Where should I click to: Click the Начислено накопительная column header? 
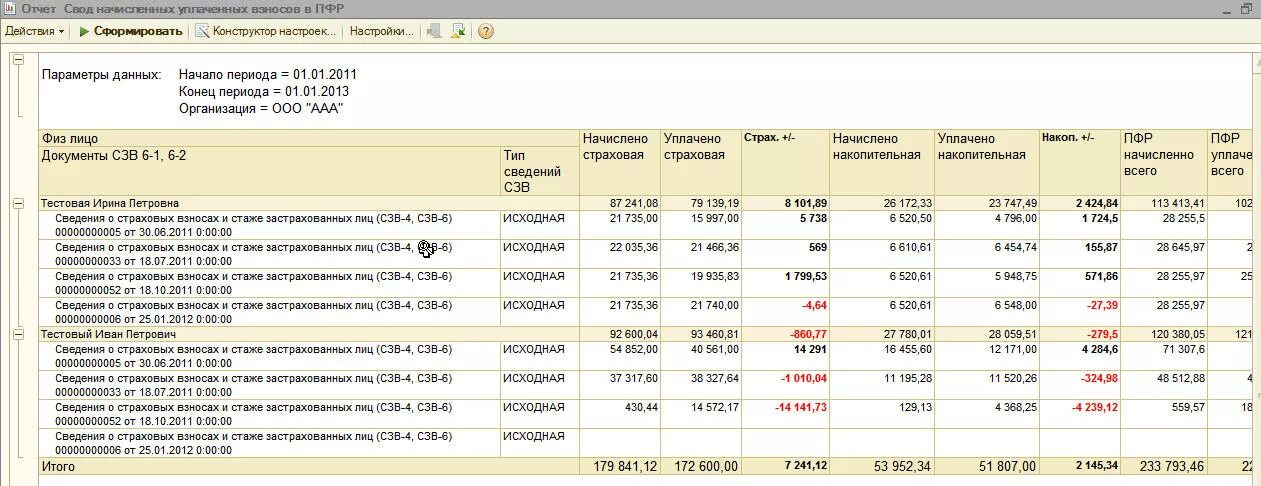pyautogui.click(x=882, y=163)
